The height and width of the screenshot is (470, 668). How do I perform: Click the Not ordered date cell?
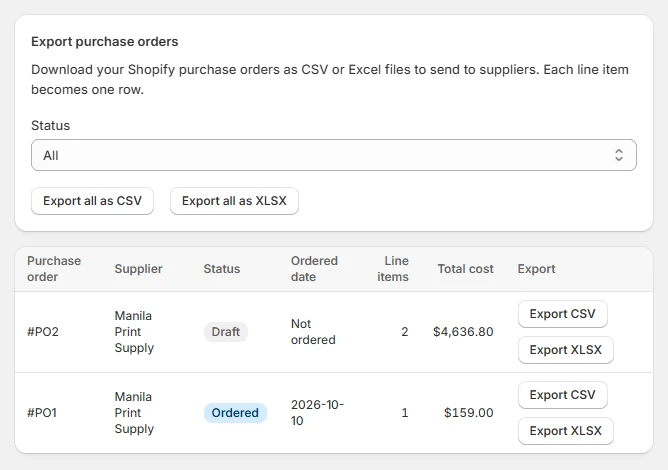pyautogui.click(x=313, y=332)
